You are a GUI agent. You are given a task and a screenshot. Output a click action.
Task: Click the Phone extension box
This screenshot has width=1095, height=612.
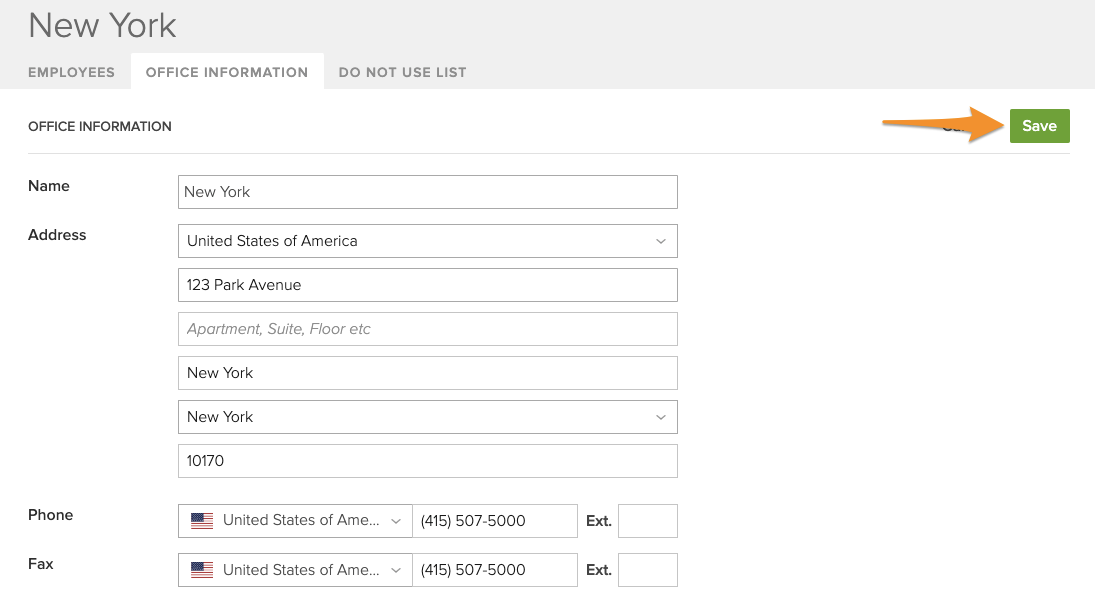point(647,521)
